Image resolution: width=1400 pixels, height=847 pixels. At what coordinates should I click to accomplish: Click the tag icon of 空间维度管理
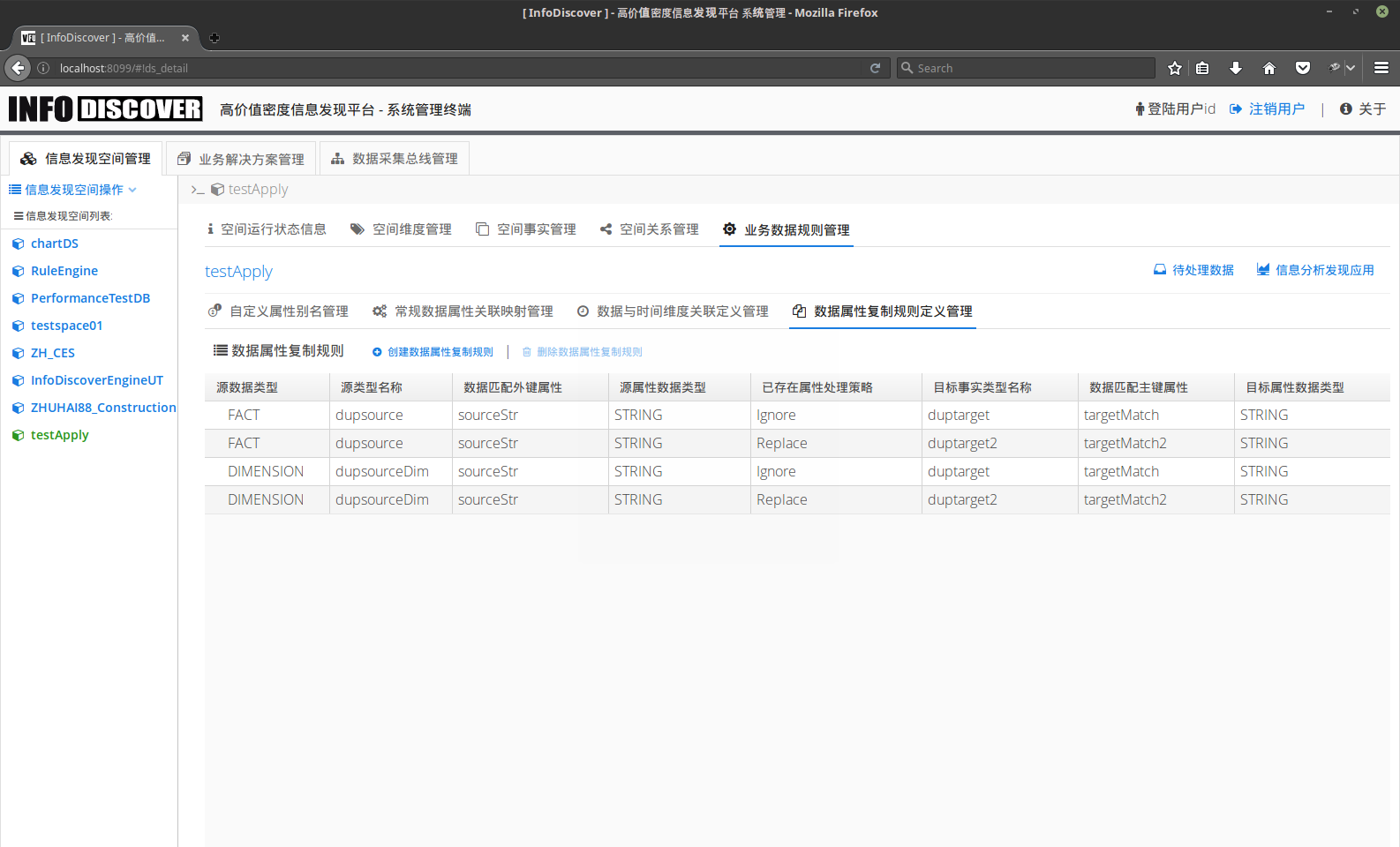tap(358, 229)
